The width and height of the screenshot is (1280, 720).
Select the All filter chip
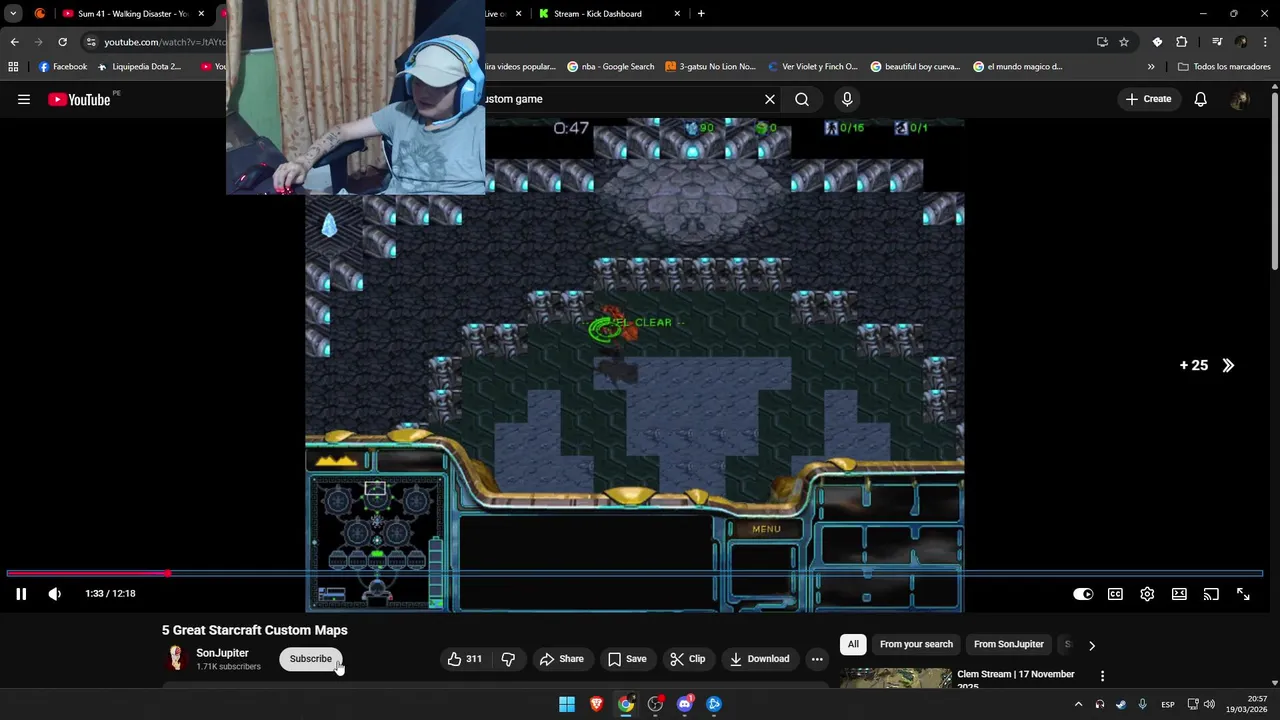(x=853, y=645)
